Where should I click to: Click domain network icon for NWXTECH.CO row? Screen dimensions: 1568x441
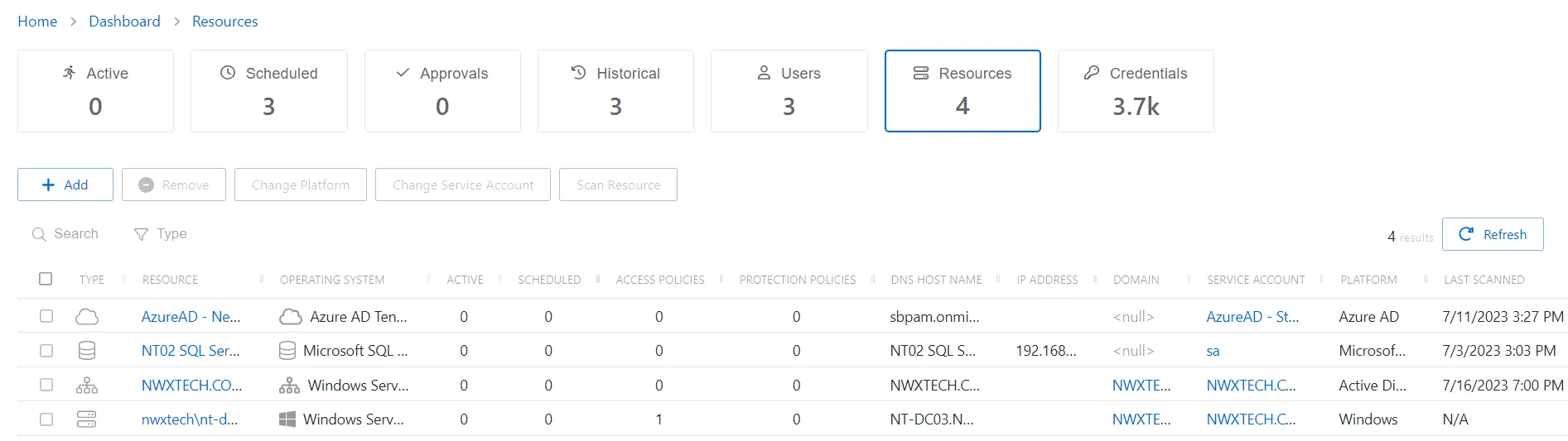[87, 386]
